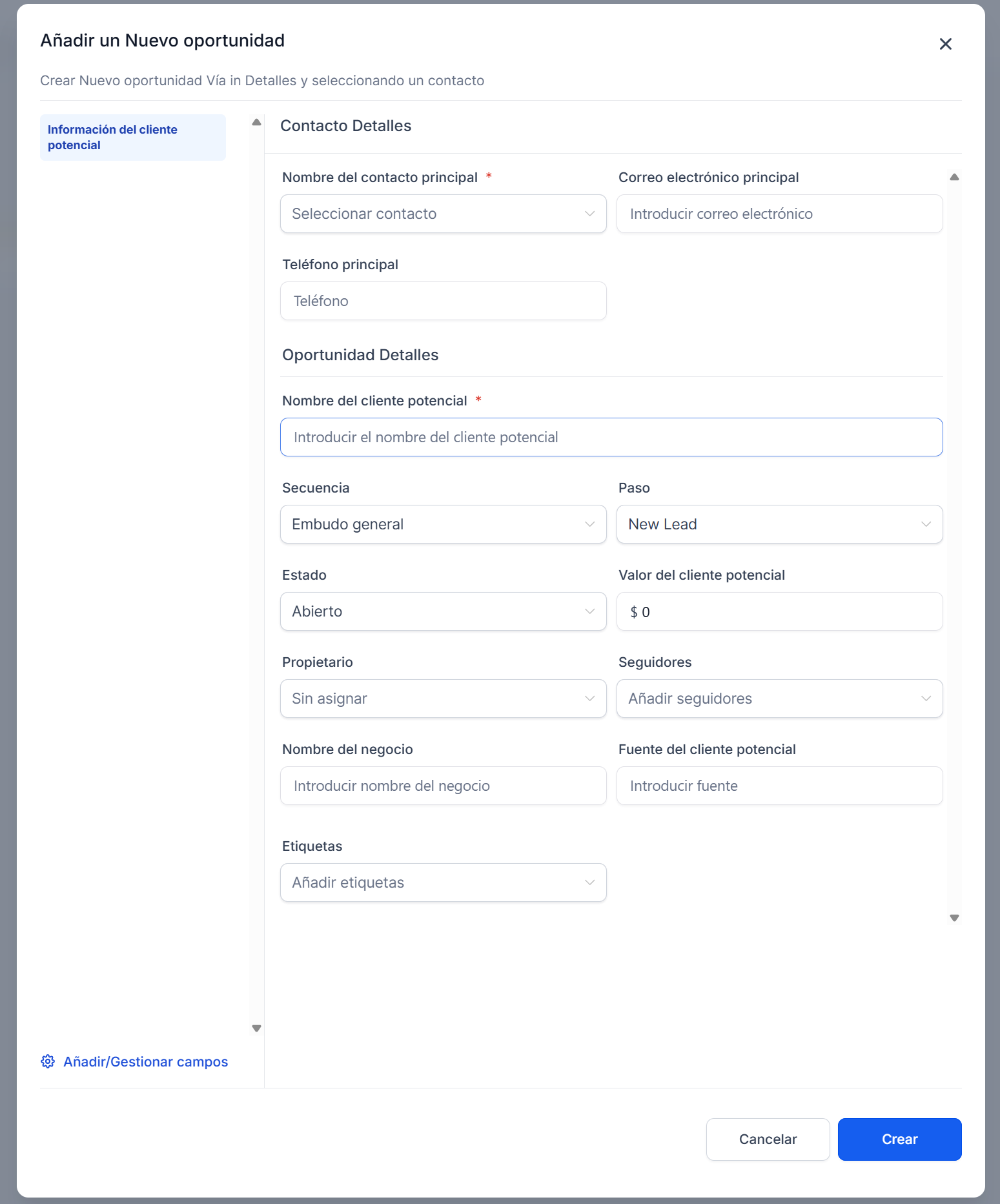Expand the Añadir seguidores dropdown
Image resolution: width=1000 pixels, height=1204 pixels.
[779, 699]
